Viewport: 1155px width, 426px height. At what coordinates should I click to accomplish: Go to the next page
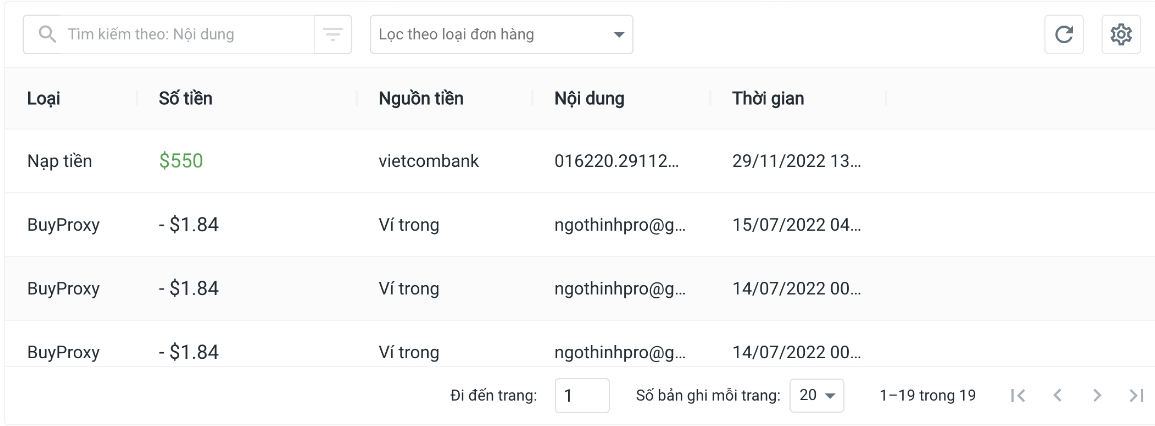click(x=1097, y=396)
